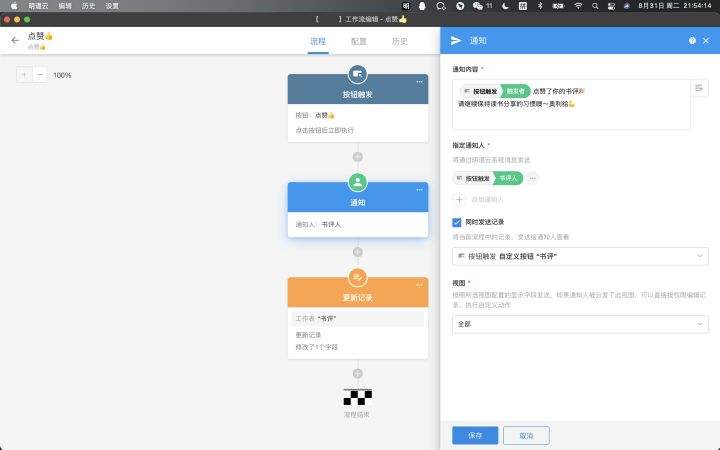The height and width of the screenshot is (450, 720).
Task: Click the battery icon in menu bar
Action: tap(558, 6)
